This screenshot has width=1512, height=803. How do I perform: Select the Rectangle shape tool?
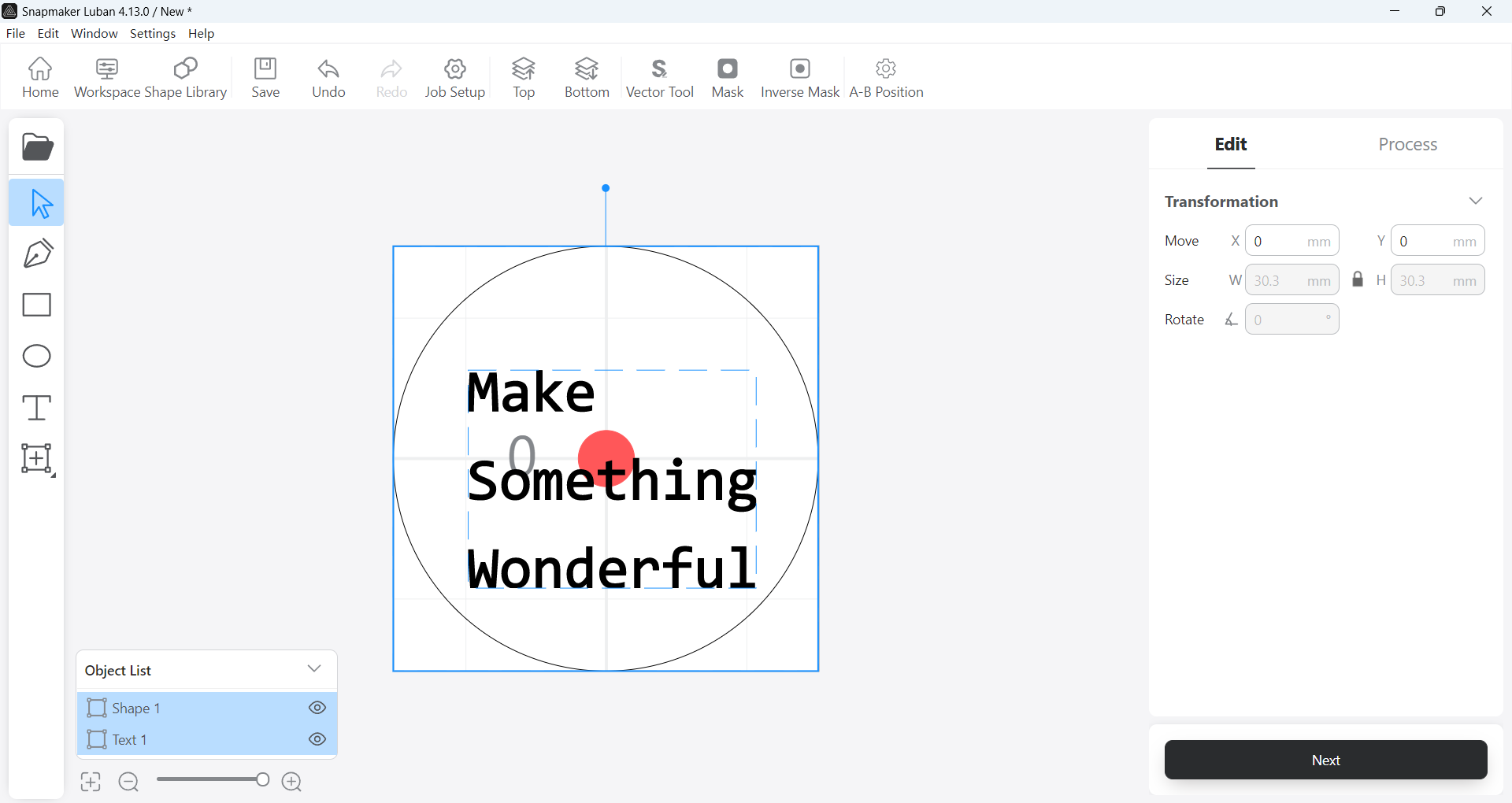pos(37,305)
